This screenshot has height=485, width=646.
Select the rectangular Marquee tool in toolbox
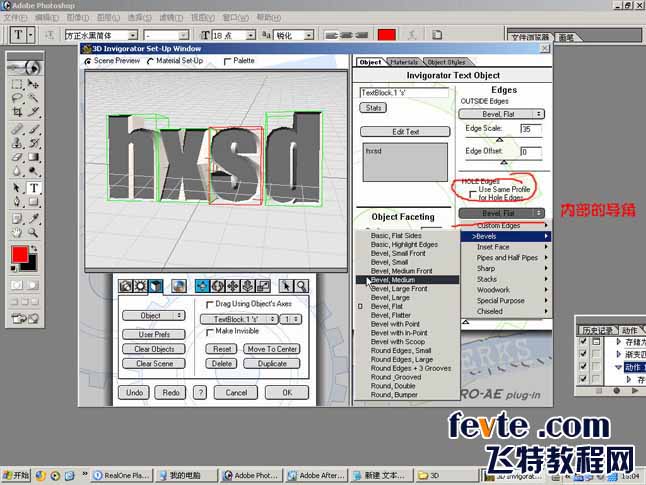coord(16,84)
